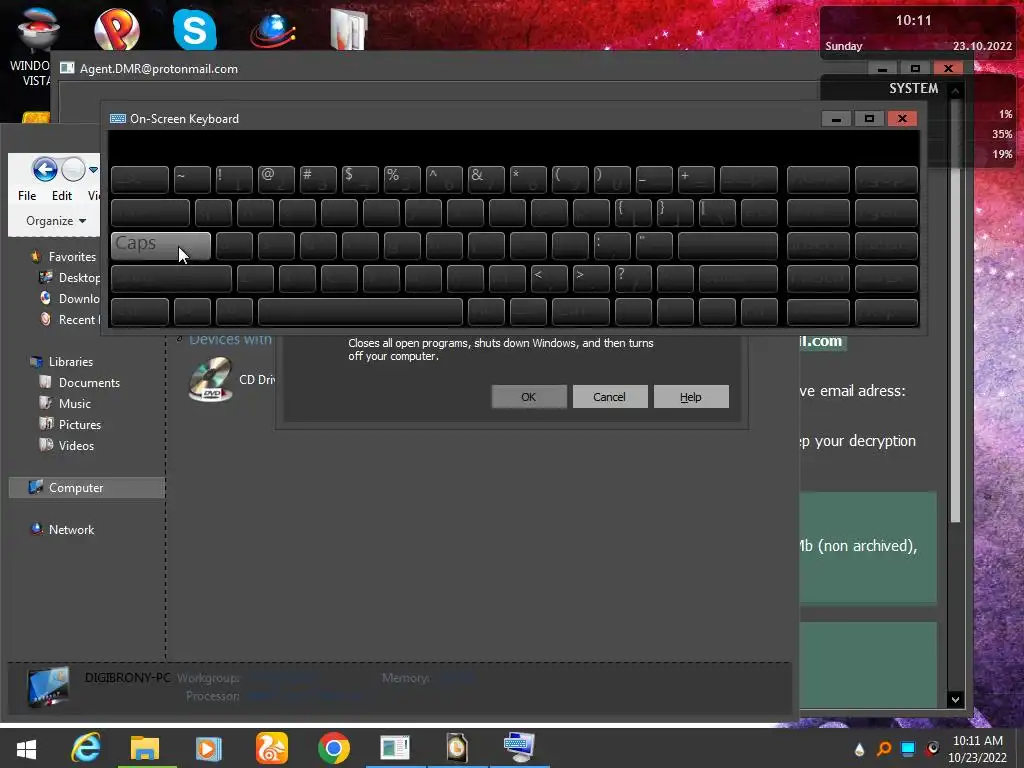Toggle the Caps key on On-Screen Keyboard
The image size is (1024, 768).
[x=161, y=246]
